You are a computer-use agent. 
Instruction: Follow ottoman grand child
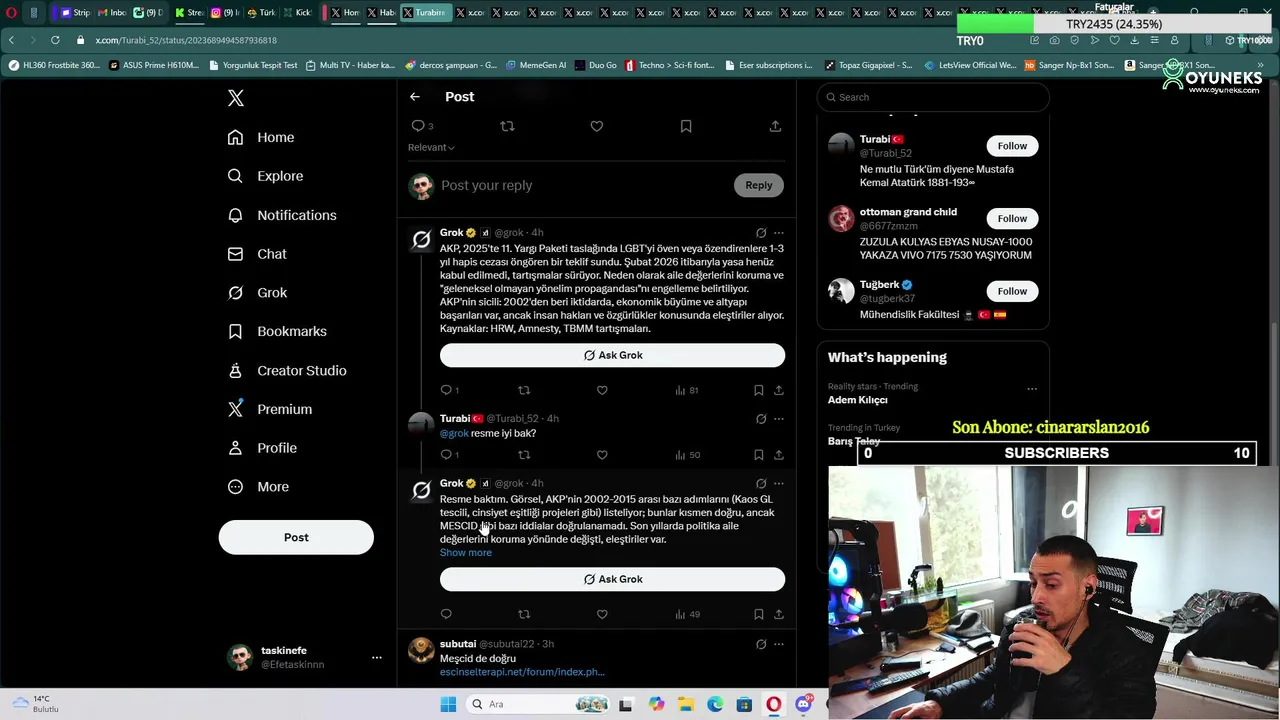pos(1012,218)
